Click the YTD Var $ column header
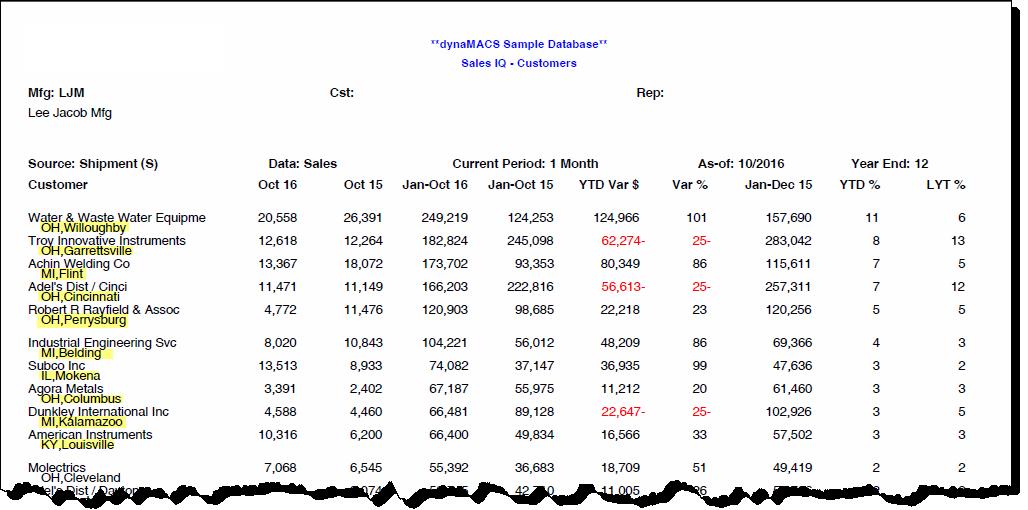The height and width of the screenshot is (510, 1028). 608,185
